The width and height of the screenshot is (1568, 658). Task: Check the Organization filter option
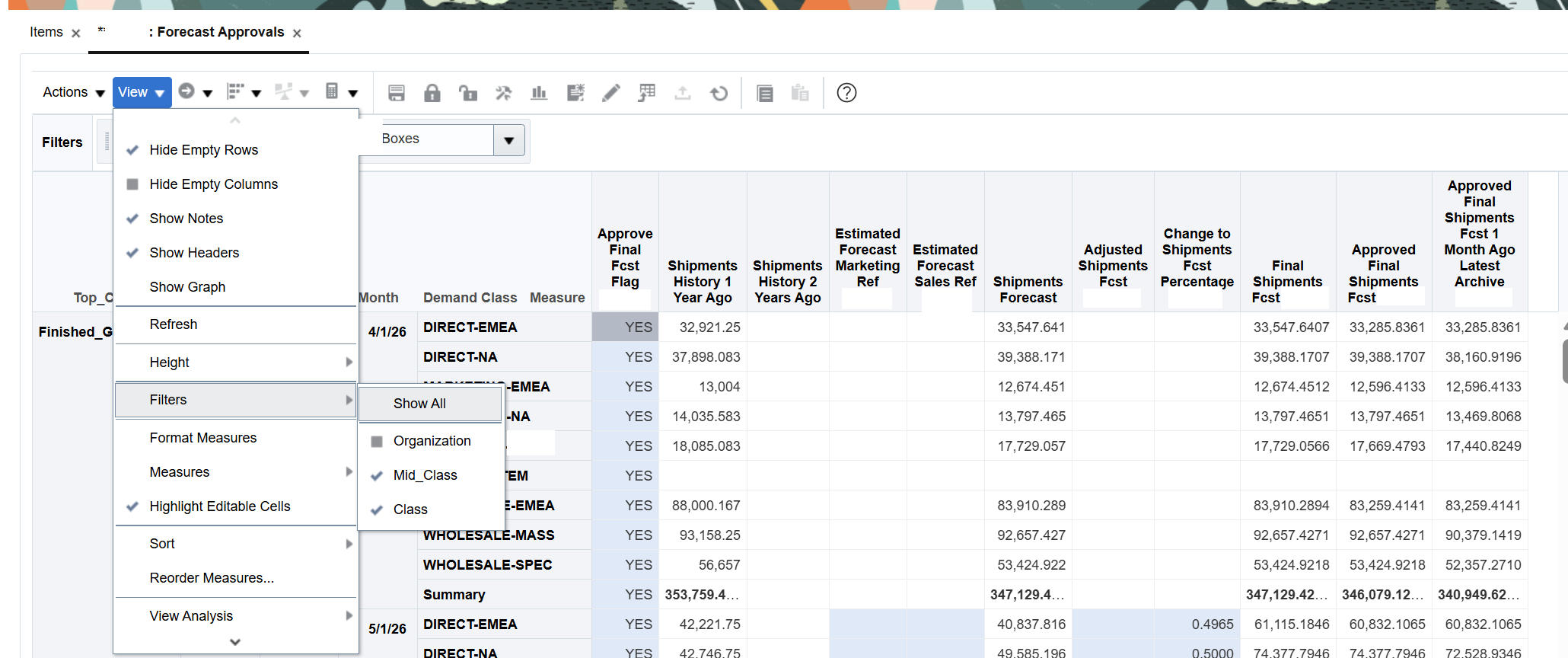tap(432, 441)
